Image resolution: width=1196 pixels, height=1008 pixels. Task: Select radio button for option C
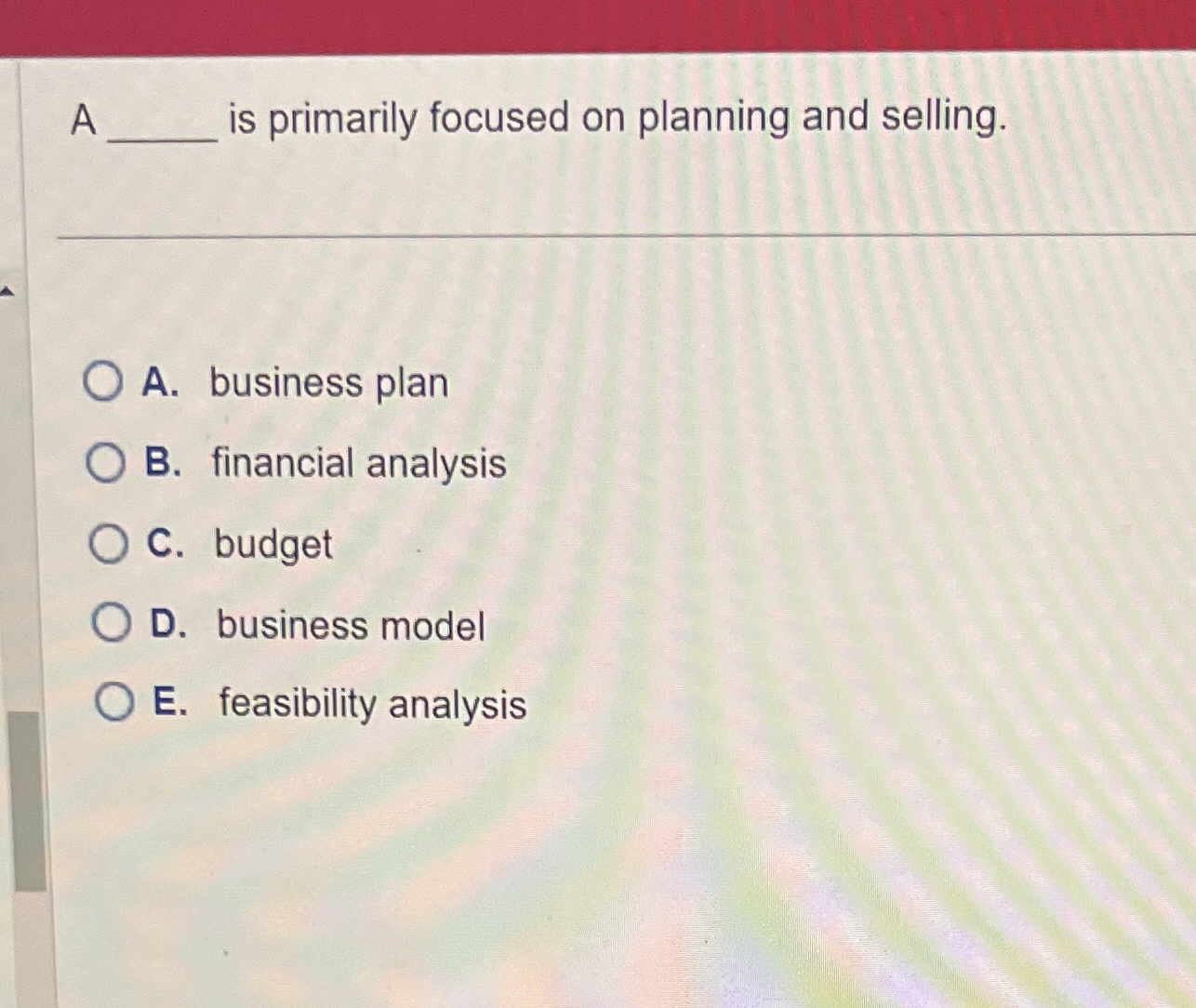pyautogui.click(x=106, y=545)
